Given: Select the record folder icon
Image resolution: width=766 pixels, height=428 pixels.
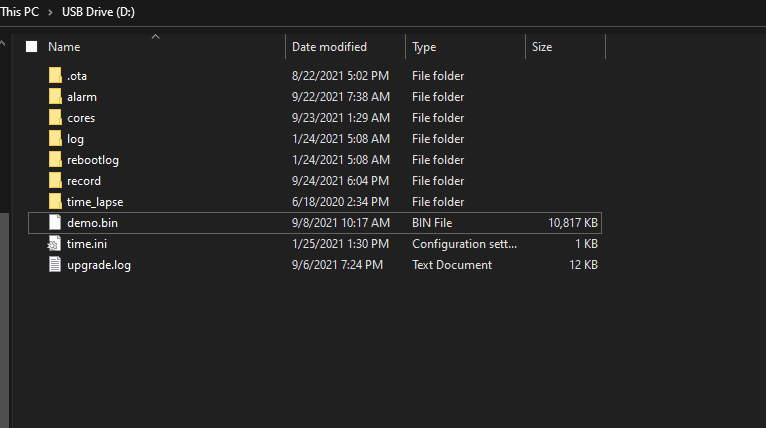Looking at the screenshot, I should [x=55, y=181].
